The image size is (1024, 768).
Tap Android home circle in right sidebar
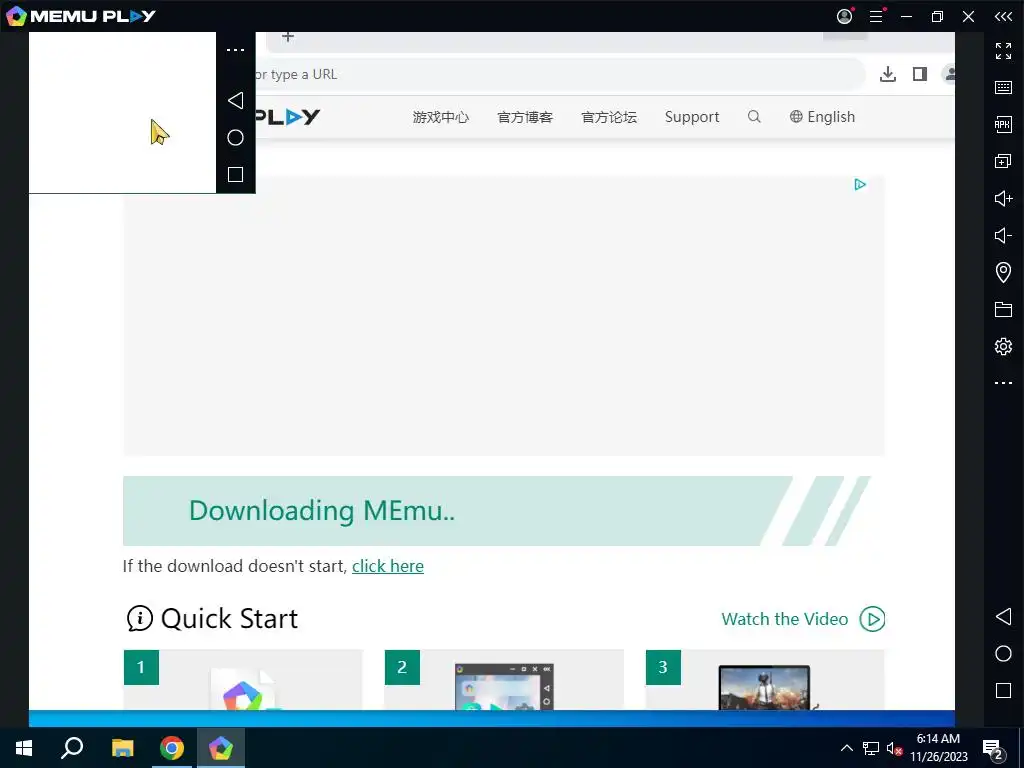1003,654
